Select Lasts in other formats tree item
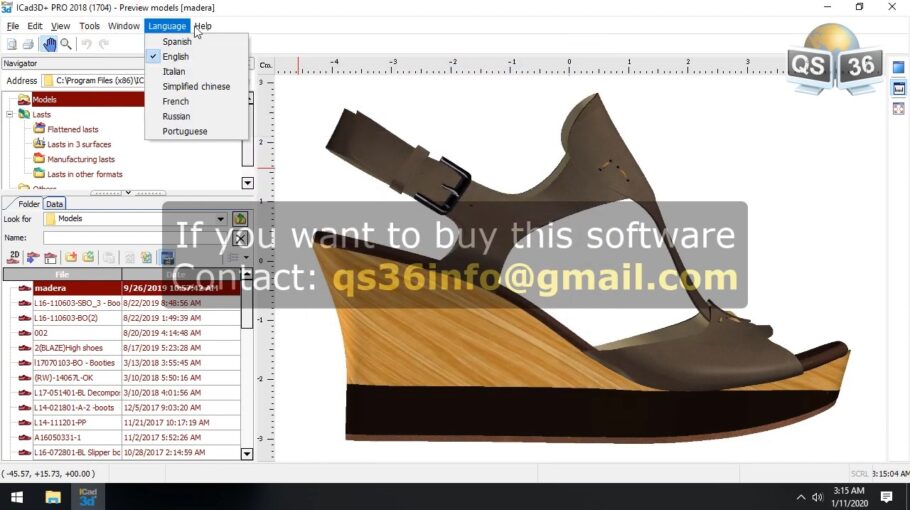The height and width of the screenshot is (510, 910). pyautogui.click(x=85, y=175)
